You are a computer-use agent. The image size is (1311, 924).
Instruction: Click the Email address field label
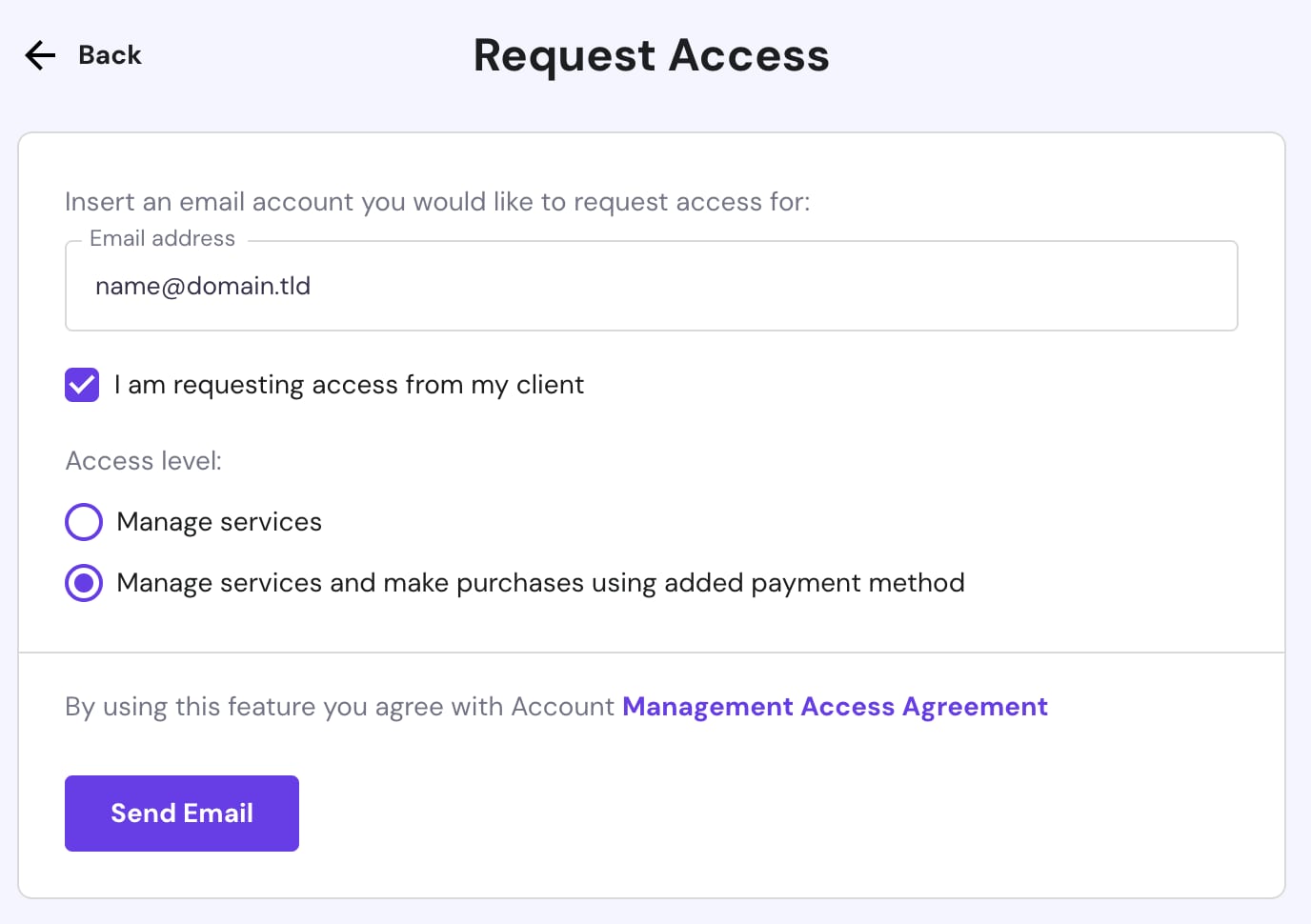tap(162, 238)
